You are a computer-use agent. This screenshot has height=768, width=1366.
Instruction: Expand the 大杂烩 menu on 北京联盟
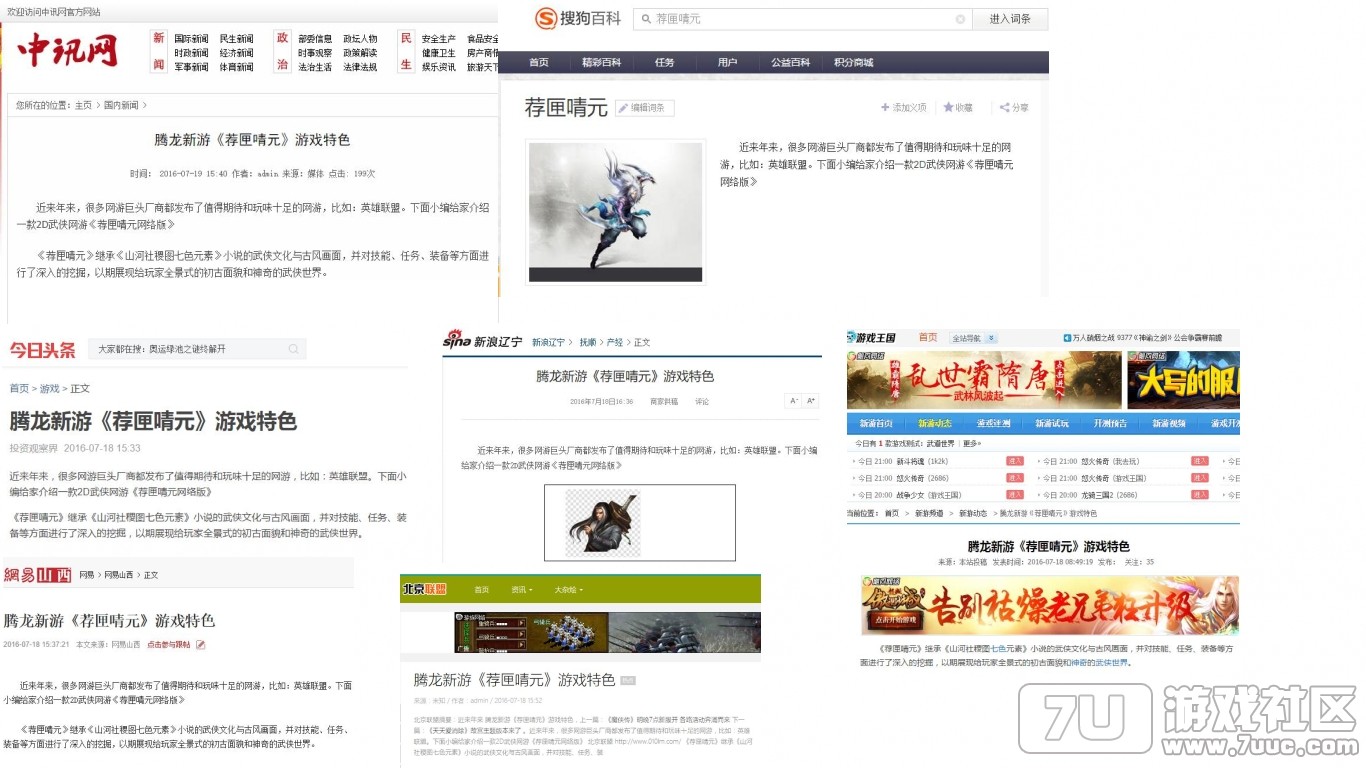tap(568, 589)
